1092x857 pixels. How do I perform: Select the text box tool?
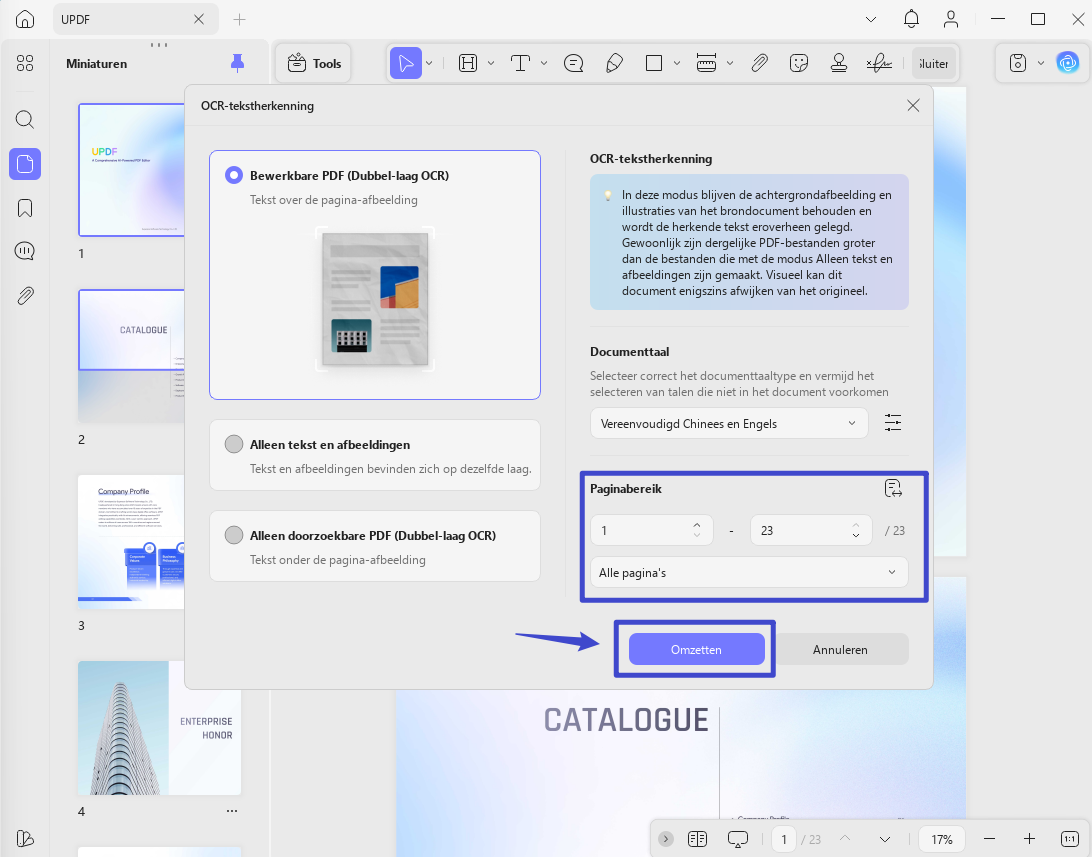[520, 63]
